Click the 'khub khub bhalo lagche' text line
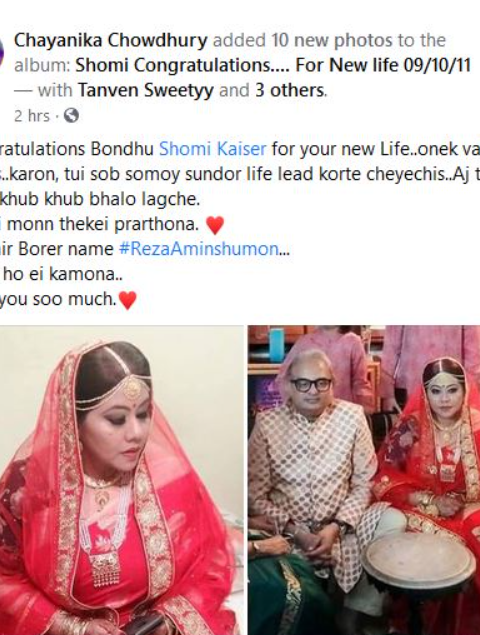Viewport: 480px width, 635px height. [x=100, y=199]
